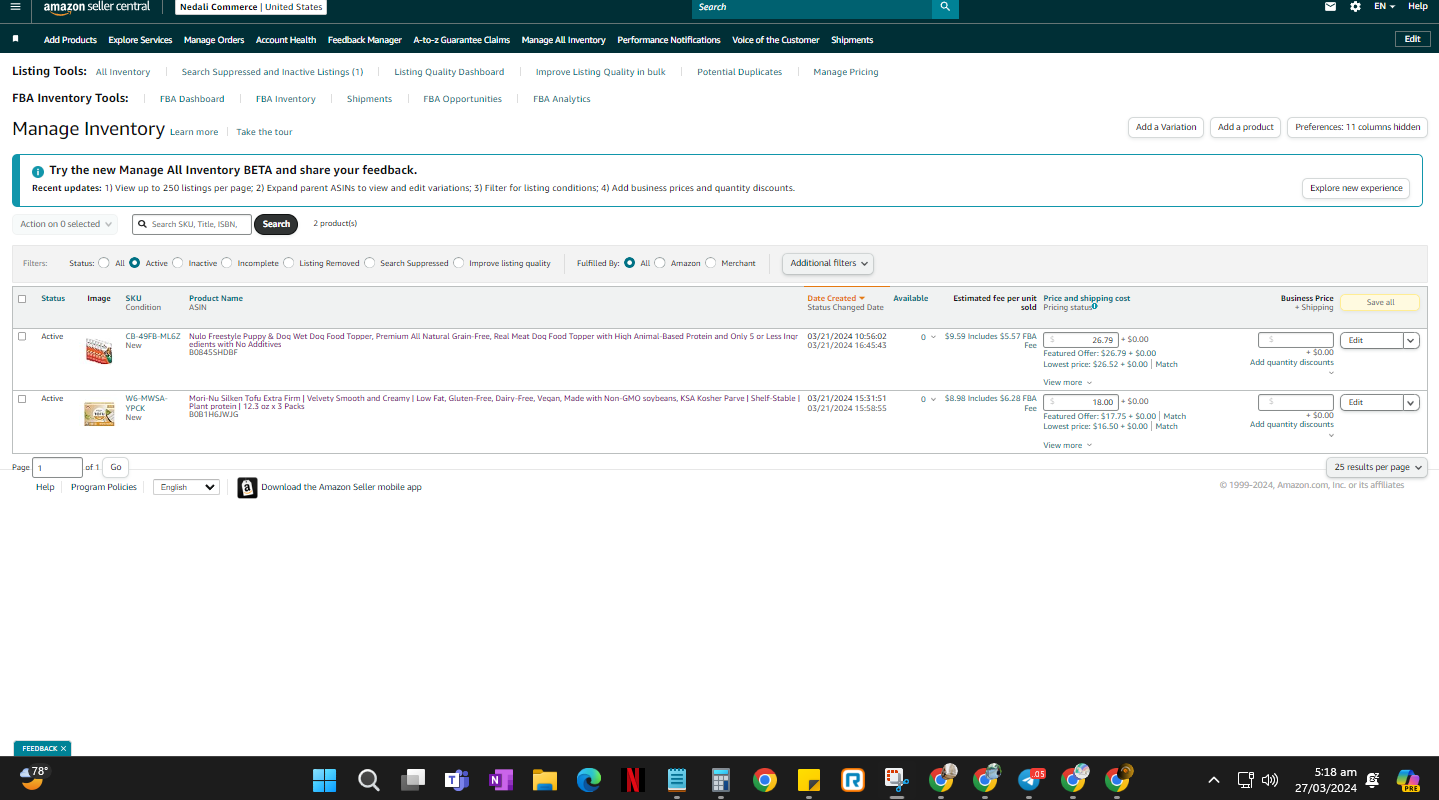Choose Fulfilled By Merchant radio option
Viewport: 1439px width, 800px height.
pos(711,263)
